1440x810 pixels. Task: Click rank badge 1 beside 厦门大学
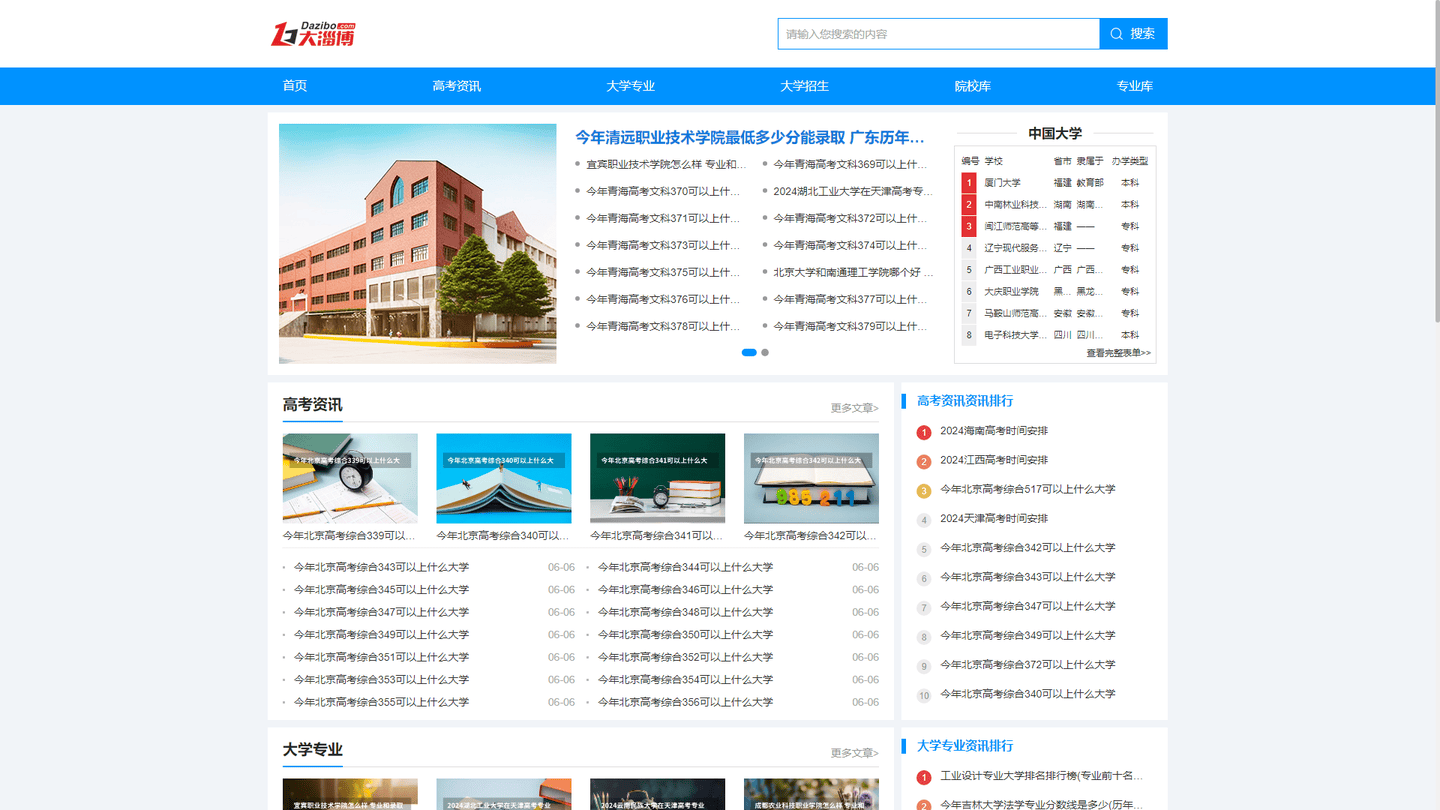(969, 183)
